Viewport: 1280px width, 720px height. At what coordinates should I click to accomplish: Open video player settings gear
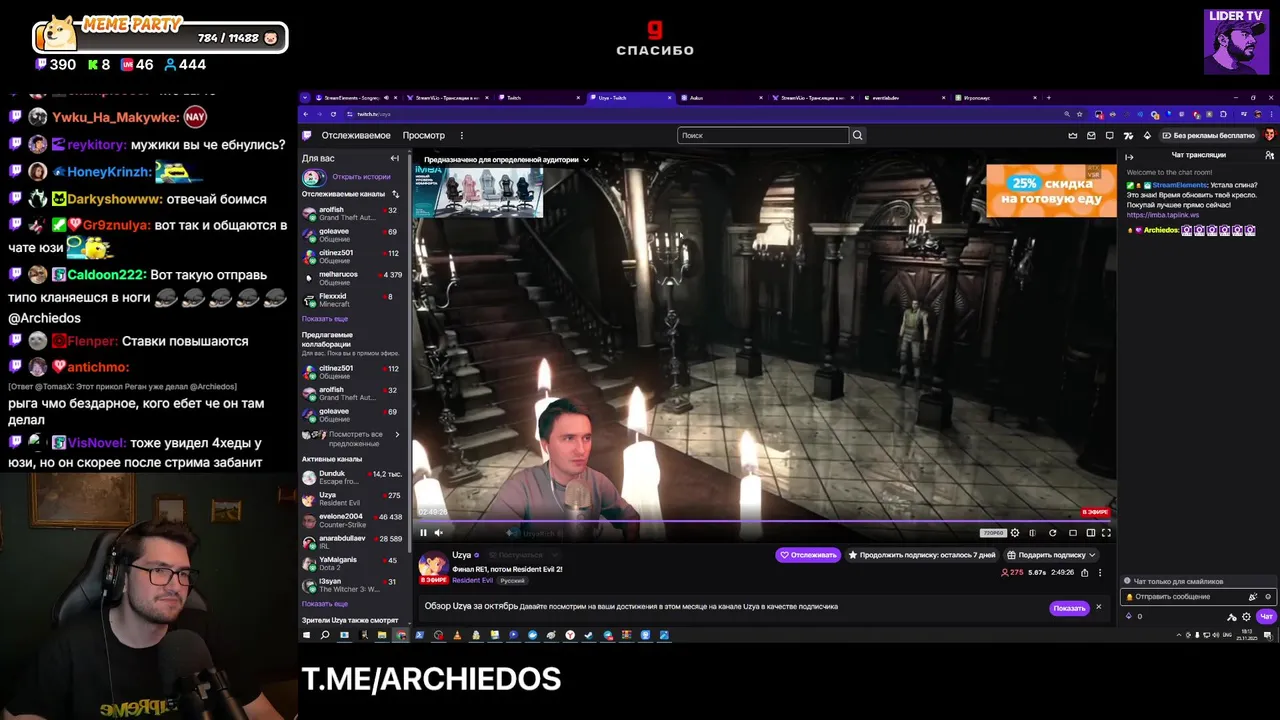tap(1015, 533)
